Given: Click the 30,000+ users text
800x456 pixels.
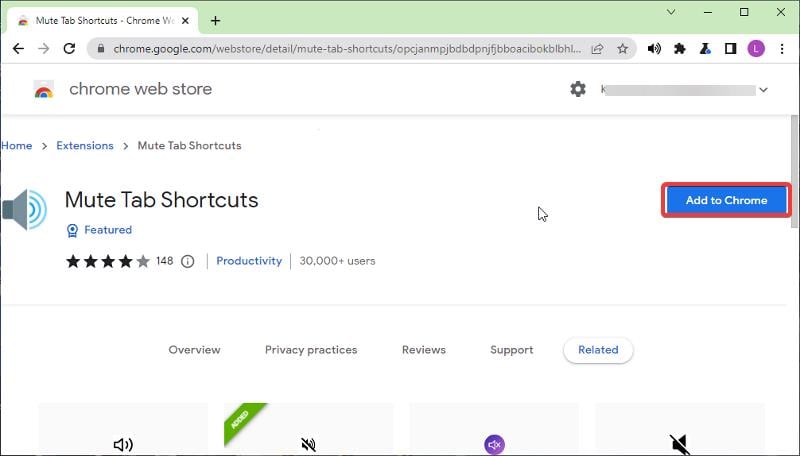Looking at the screenshot, I should [x=337, y=261].
